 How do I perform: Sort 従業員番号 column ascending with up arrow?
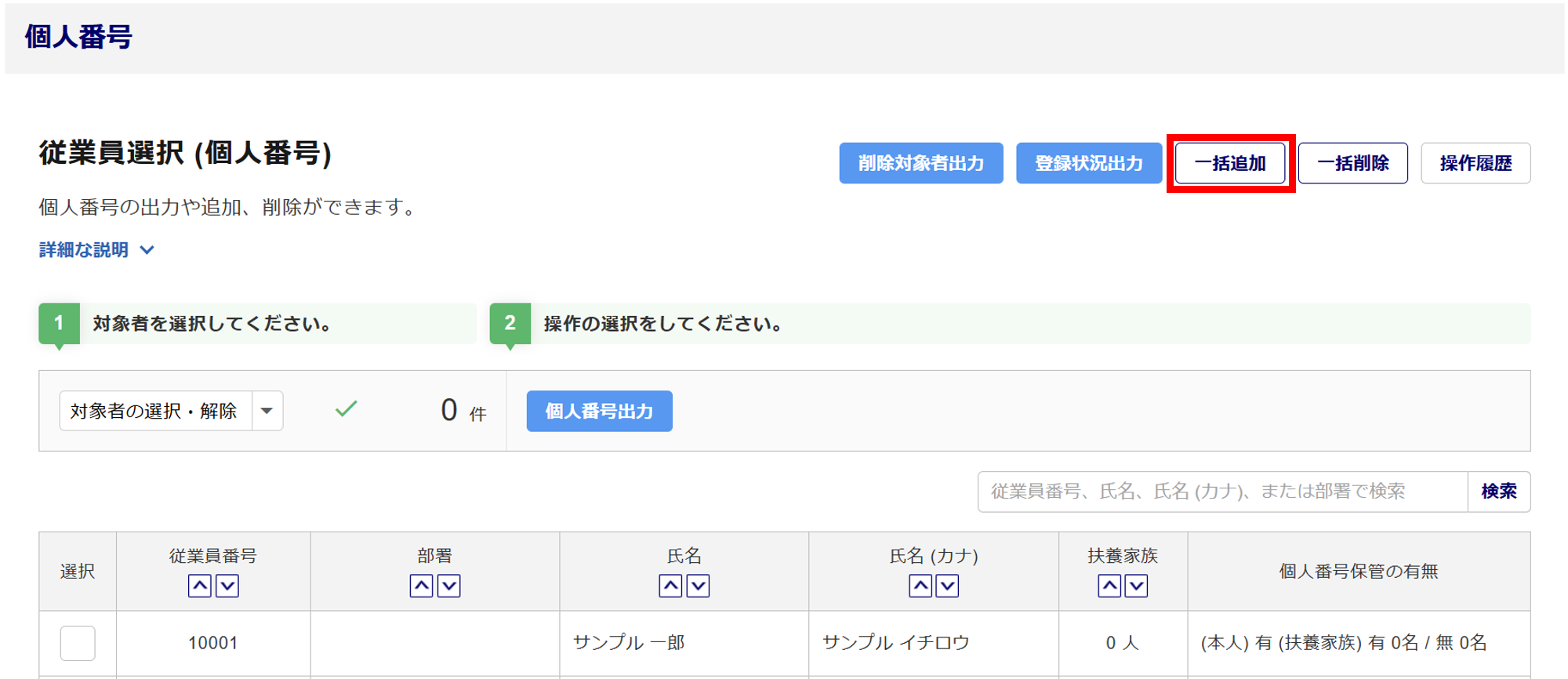click(200, 586)
